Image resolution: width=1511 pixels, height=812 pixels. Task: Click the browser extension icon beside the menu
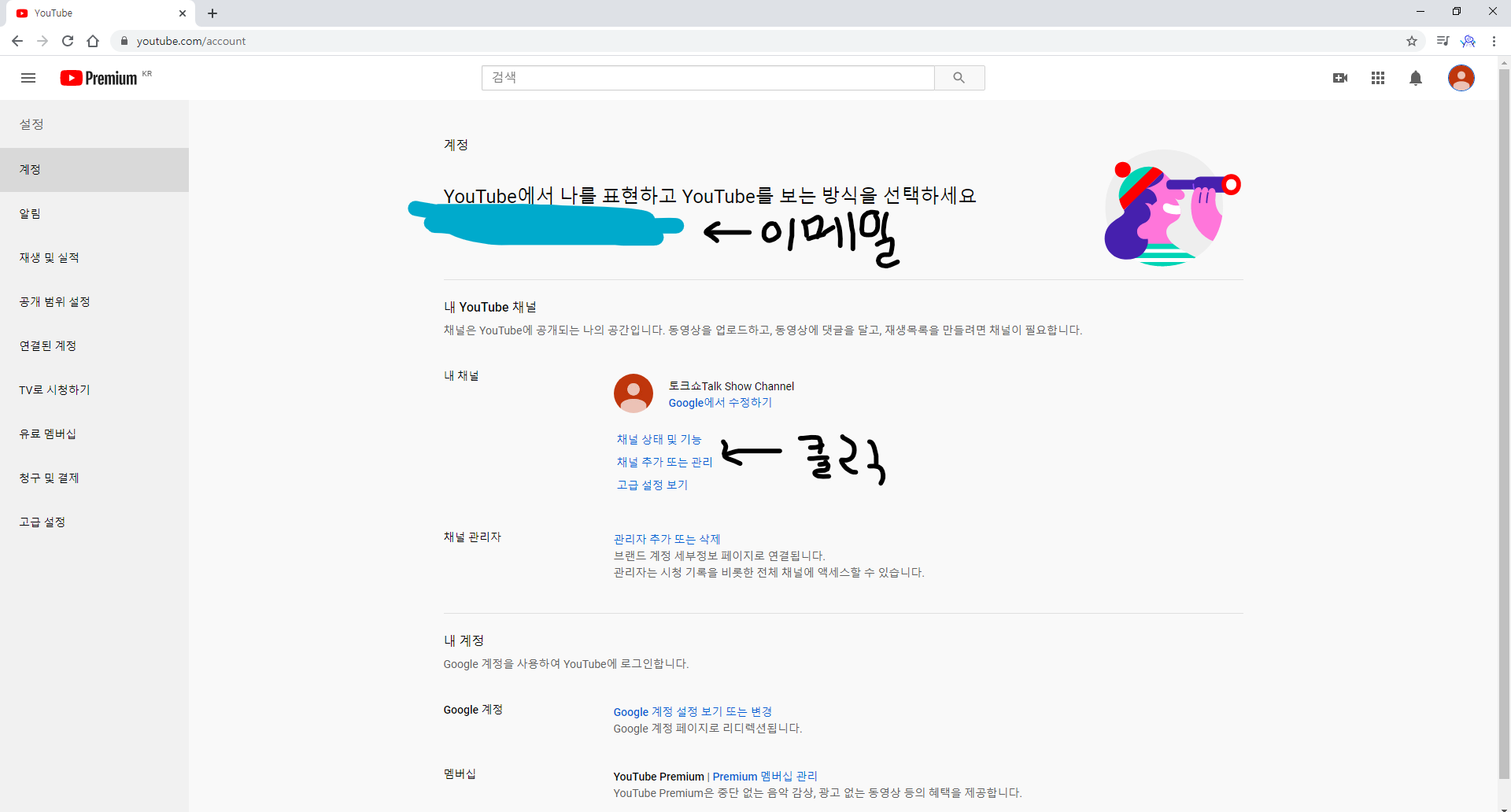1469,41
